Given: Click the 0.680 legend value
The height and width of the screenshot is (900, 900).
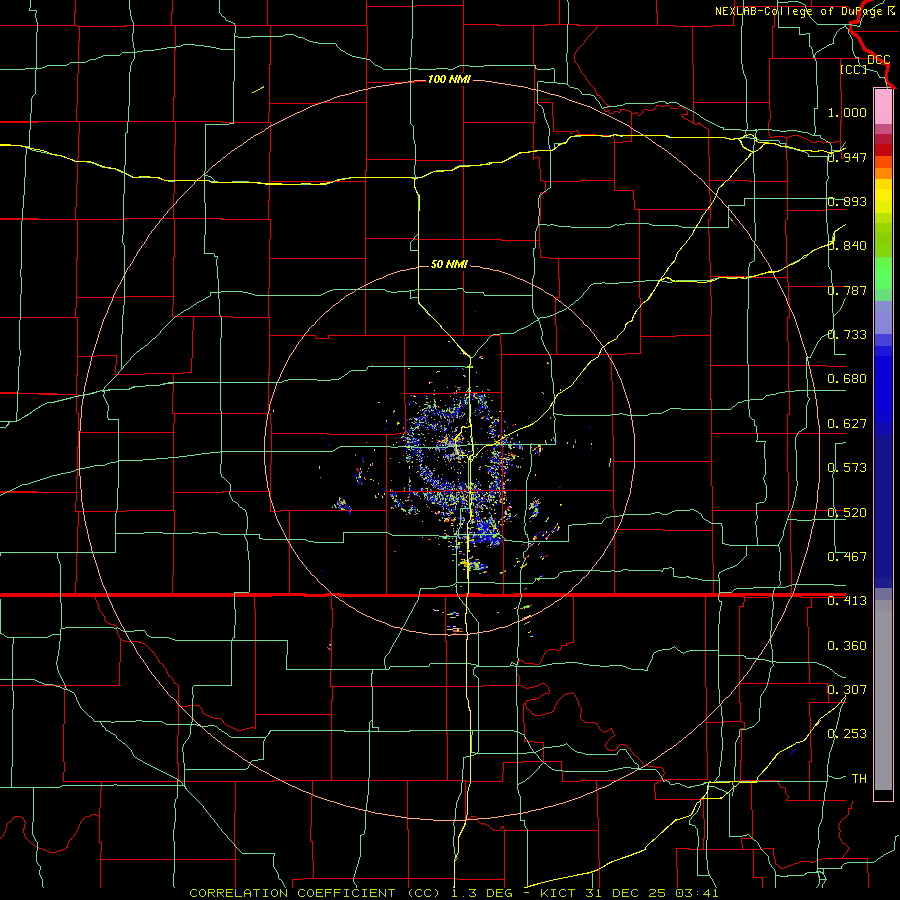Looking at the screenshot, I should [x=847, y=379].
